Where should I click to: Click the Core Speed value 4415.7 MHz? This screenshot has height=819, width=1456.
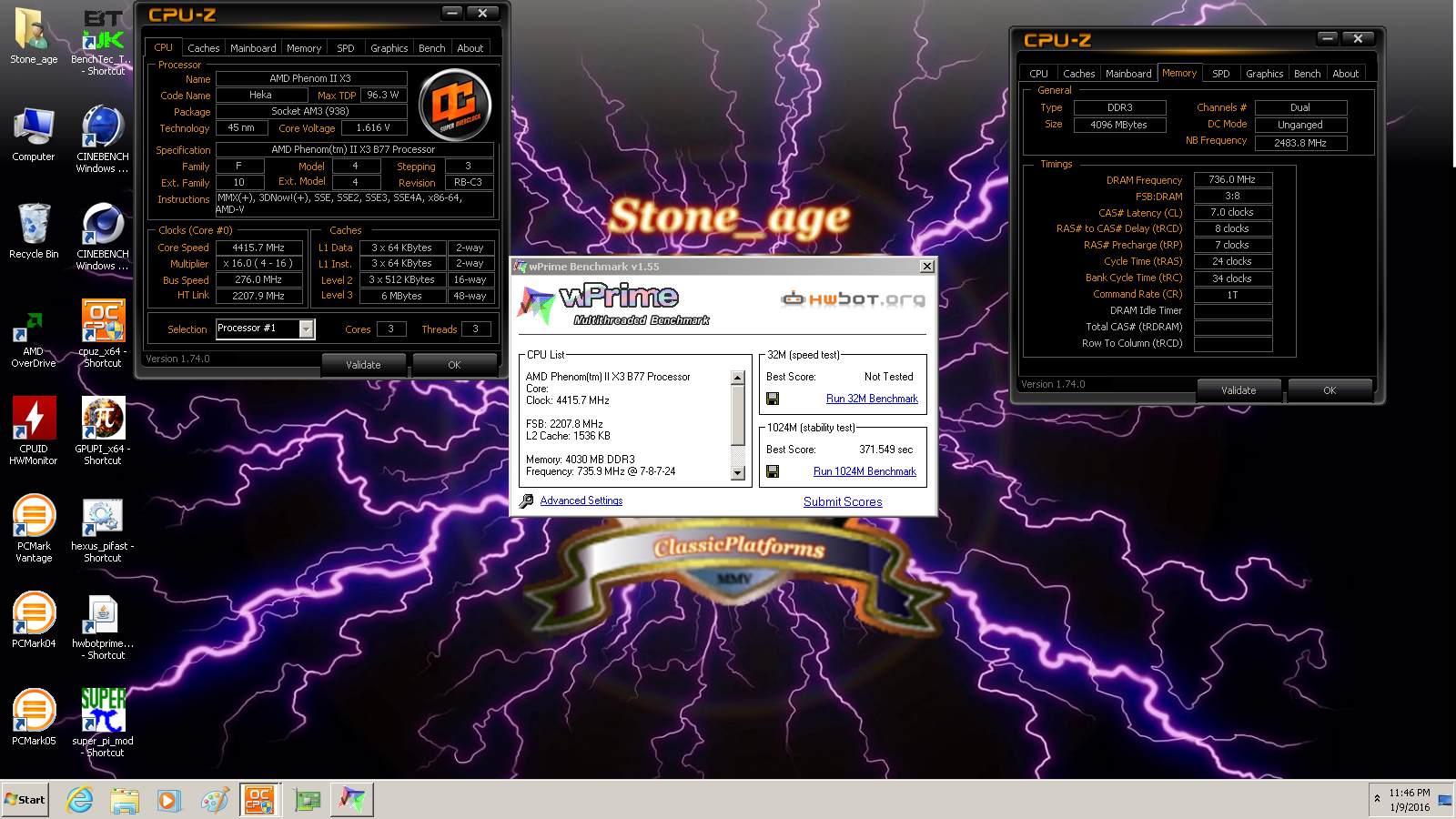coord(258,248)
